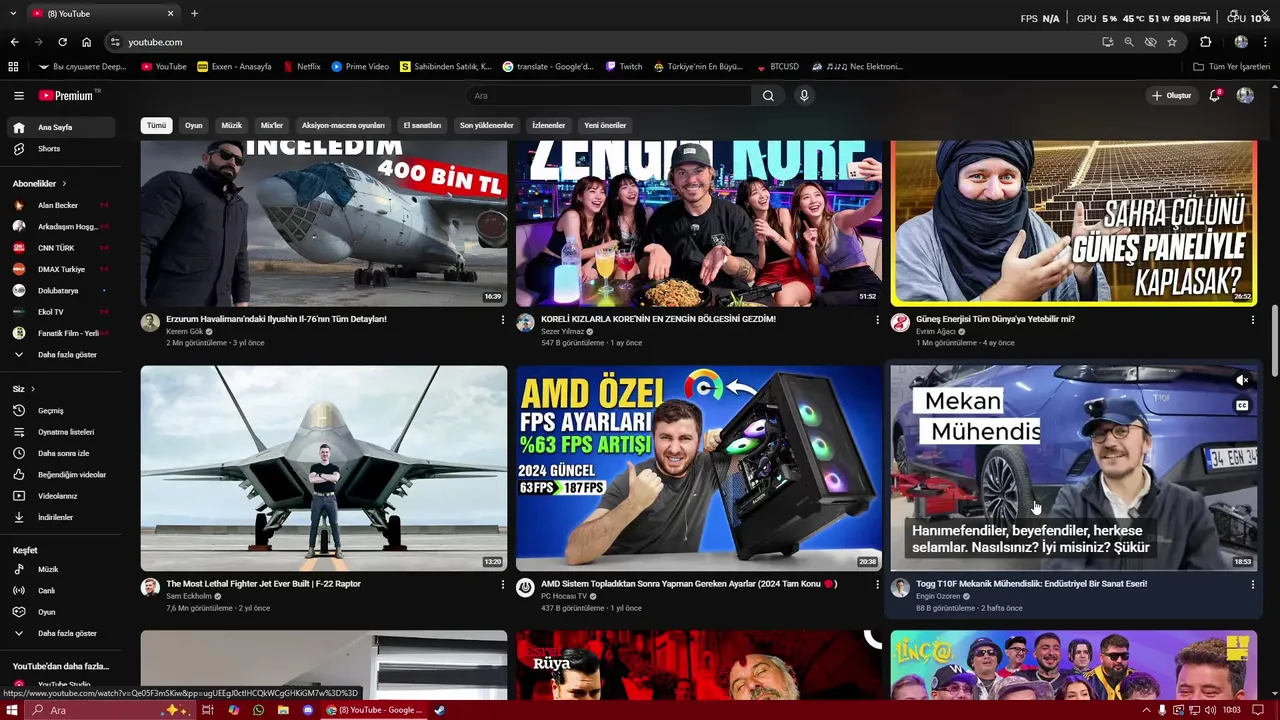Screen dimensions: 1280x720
Task: Open the account avatar menu on YouTube
Action: click(1245, 96)
